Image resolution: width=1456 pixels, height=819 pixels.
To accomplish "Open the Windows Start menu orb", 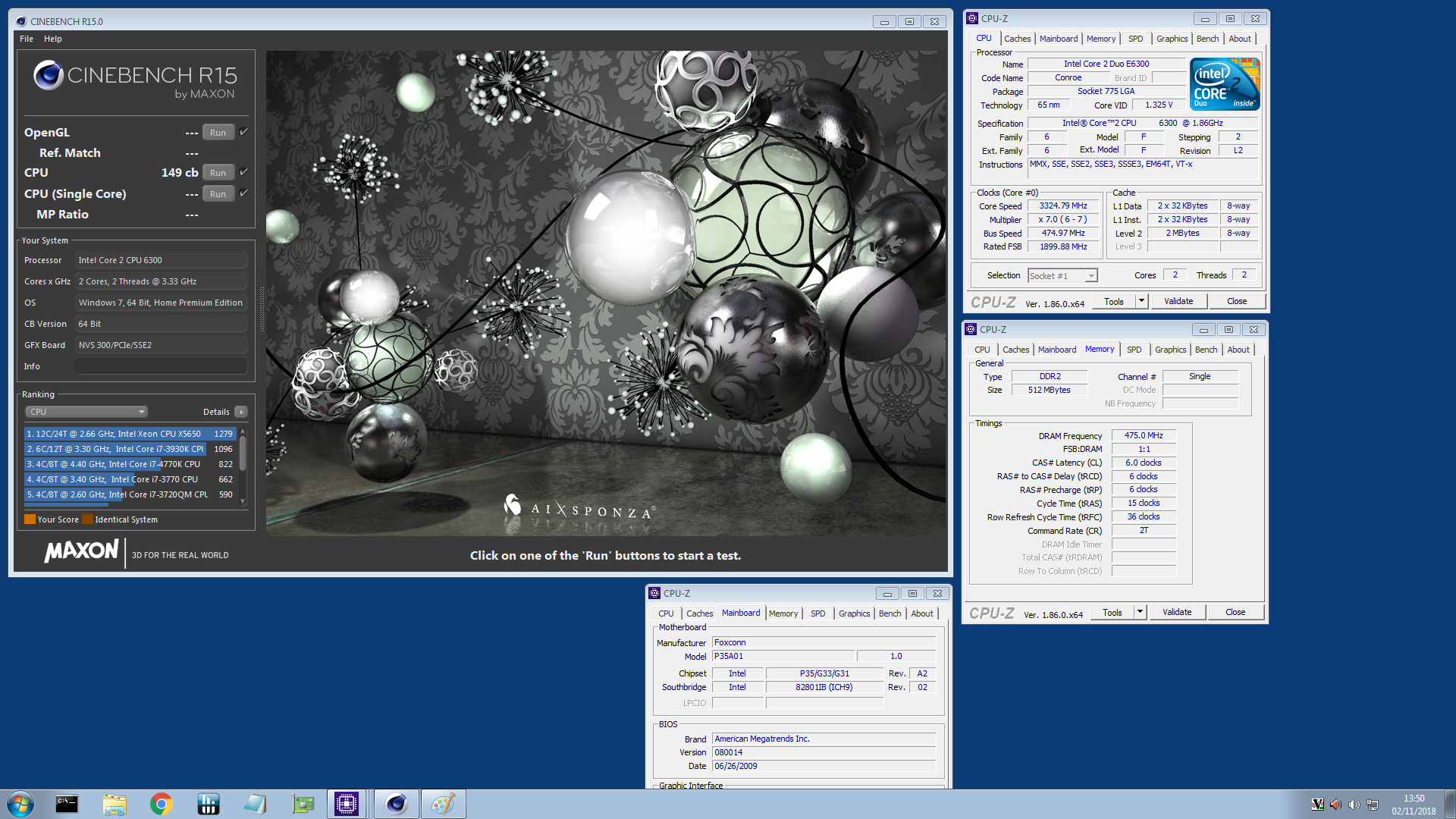I will 20,804.
